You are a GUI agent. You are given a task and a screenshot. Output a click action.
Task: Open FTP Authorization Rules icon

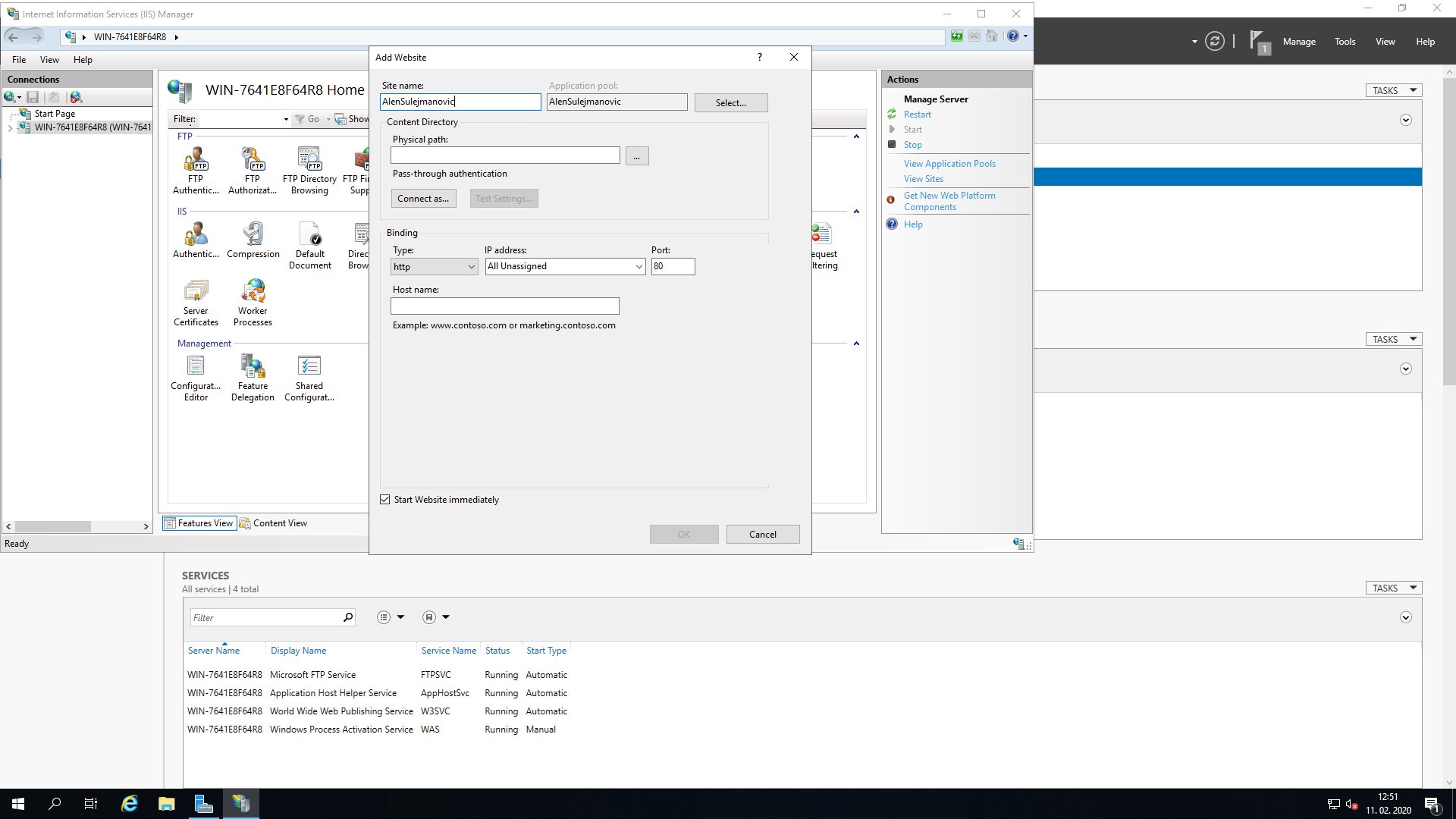[x=253, y=171]
